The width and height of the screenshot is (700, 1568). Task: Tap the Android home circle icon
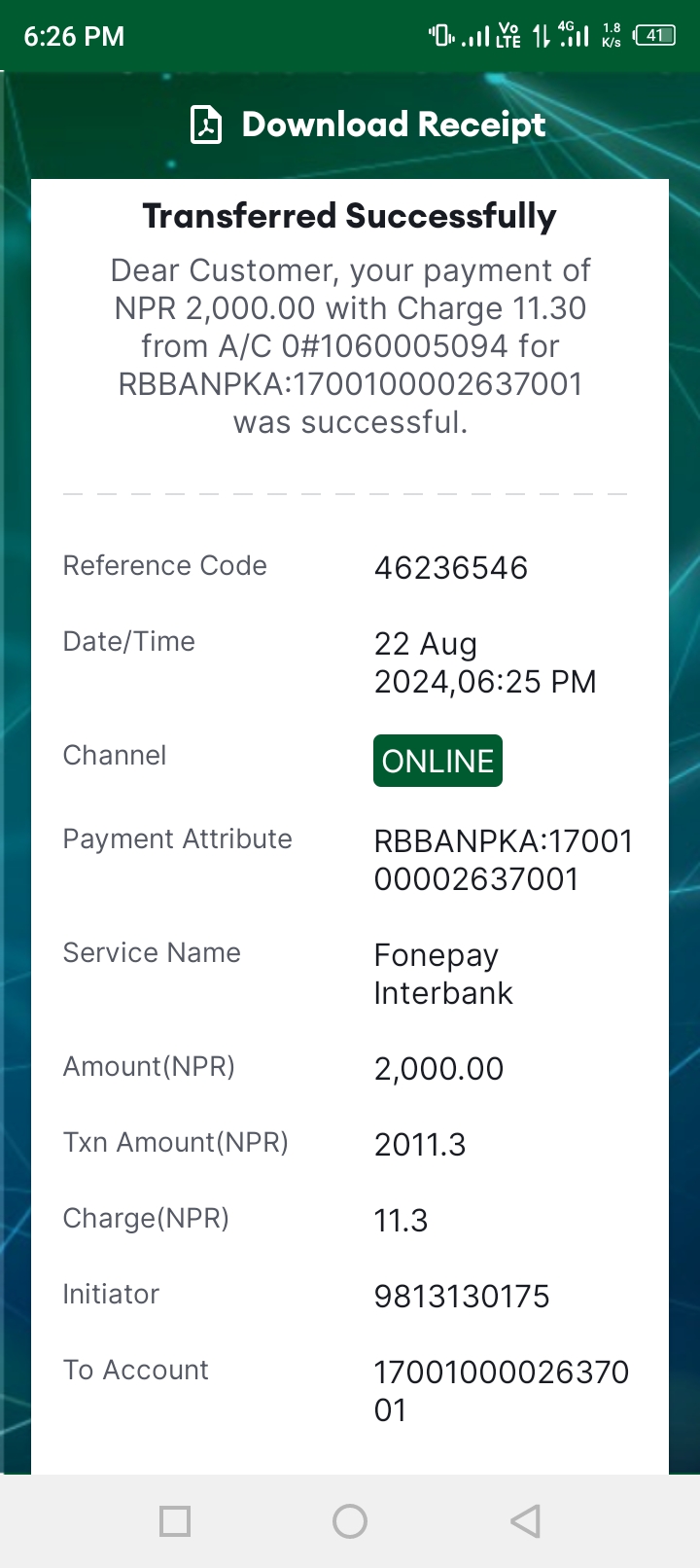click(x=350, y=1521)
